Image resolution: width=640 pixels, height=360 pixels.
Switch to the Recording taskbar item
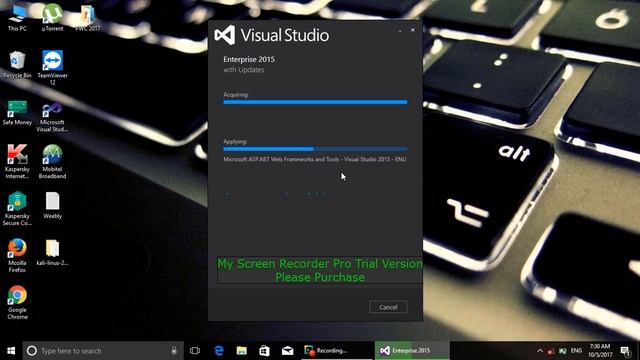click(337, 351)
